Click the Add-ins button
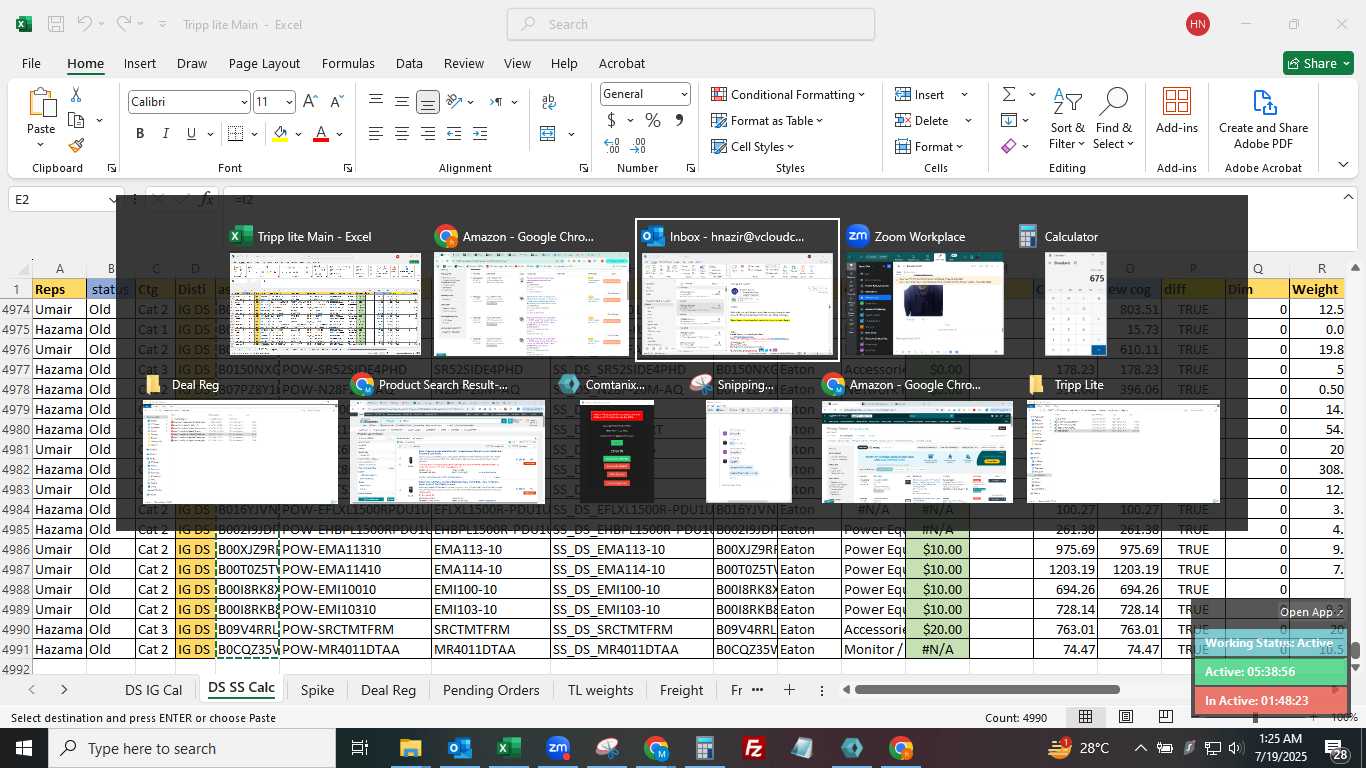This screenshot has height=768, width=1366. [1177, 111]
